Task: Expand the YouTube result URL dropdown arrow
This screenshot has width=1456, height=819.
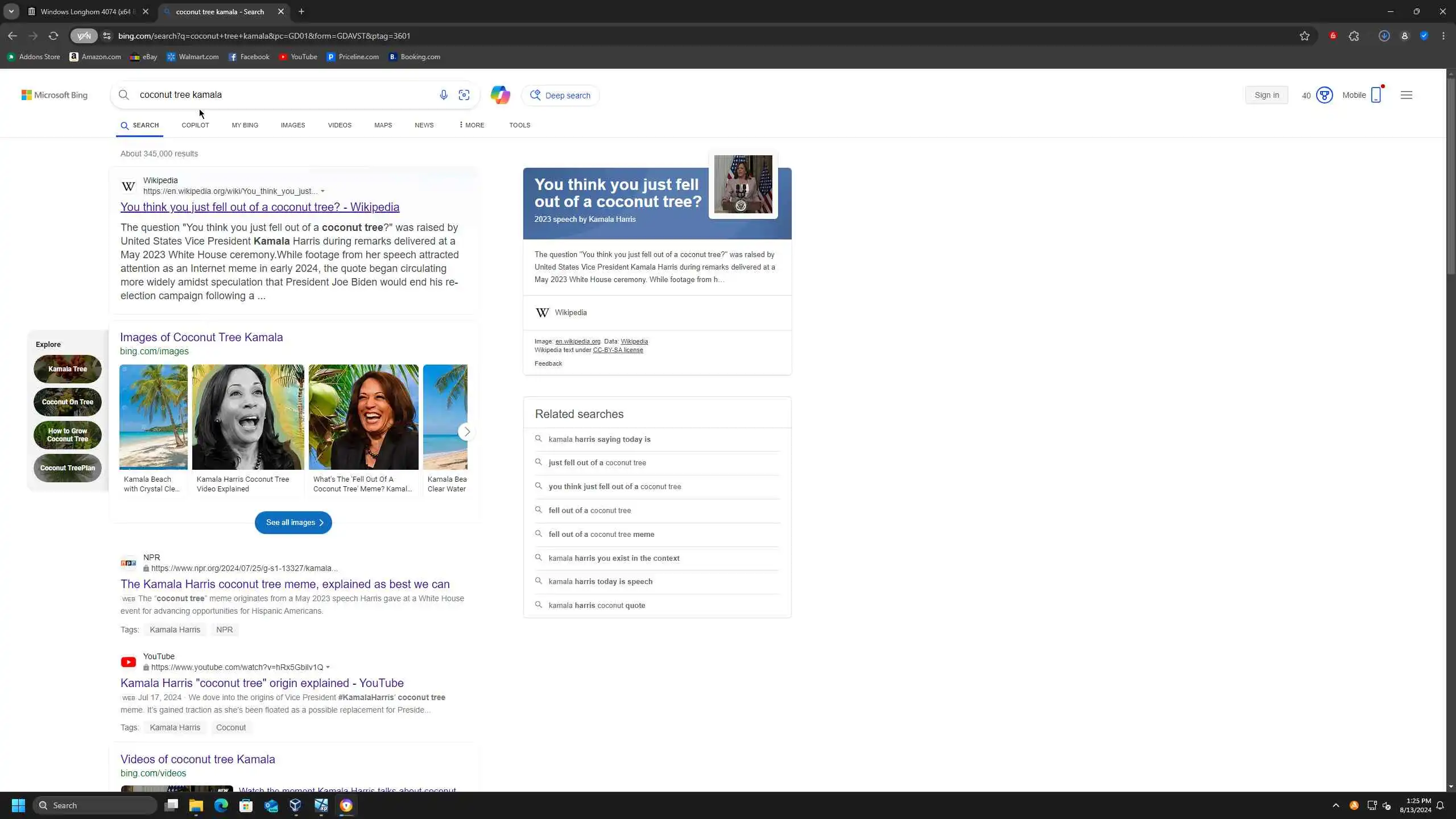Action: (x=328, y=667)
